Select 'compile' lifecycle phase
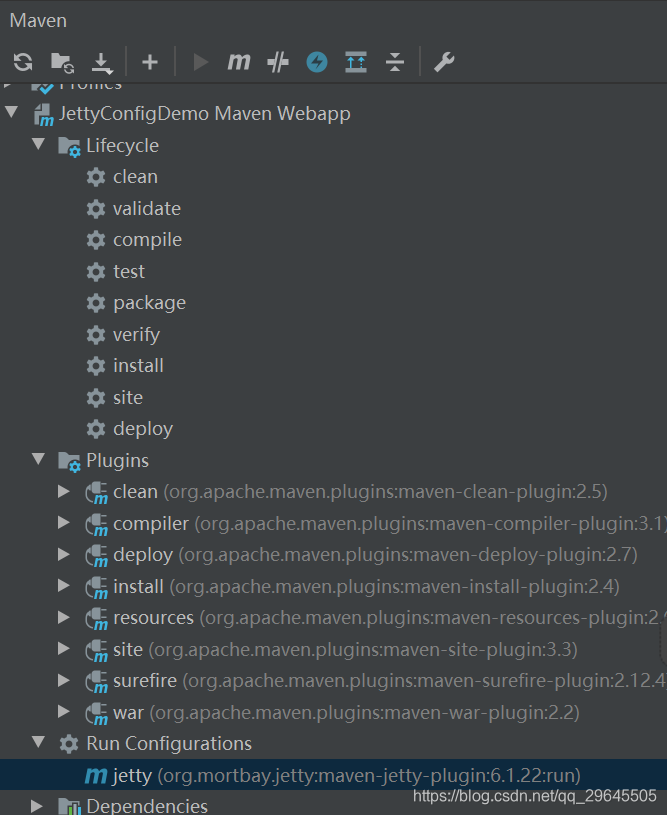The height and width of the screenshot is (815, 667). tap(148, 240)
